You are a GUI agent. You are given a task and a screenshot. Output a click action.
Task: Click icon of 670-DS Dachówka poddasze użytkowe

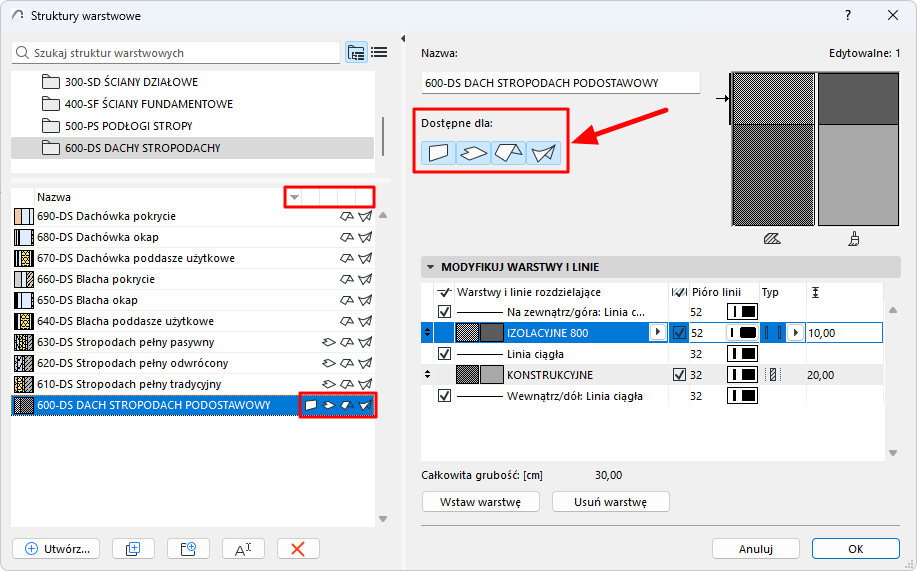[23, 259]
